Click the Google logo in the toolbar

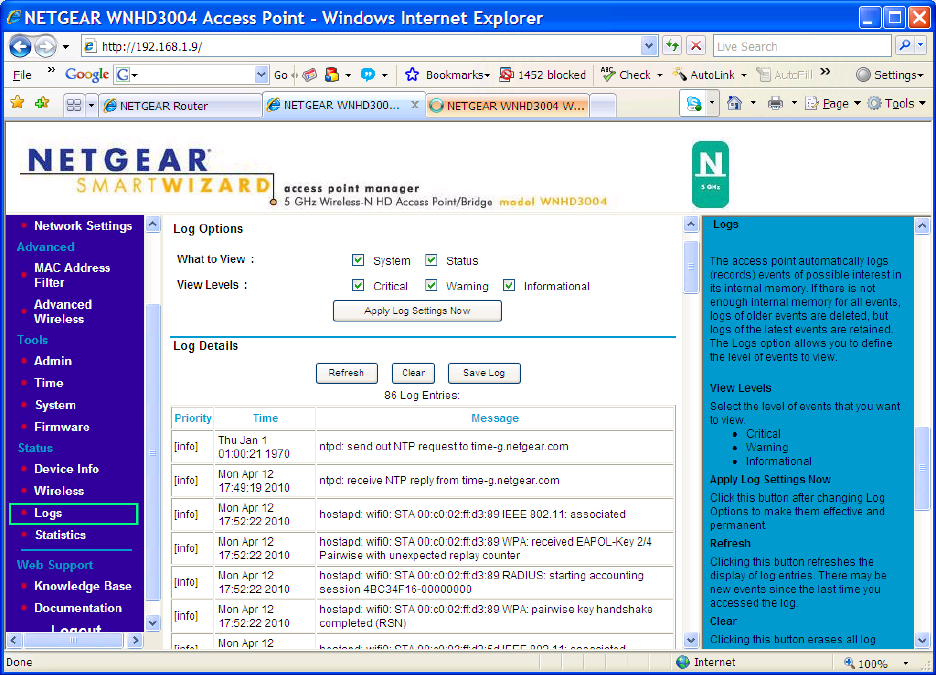87,75
